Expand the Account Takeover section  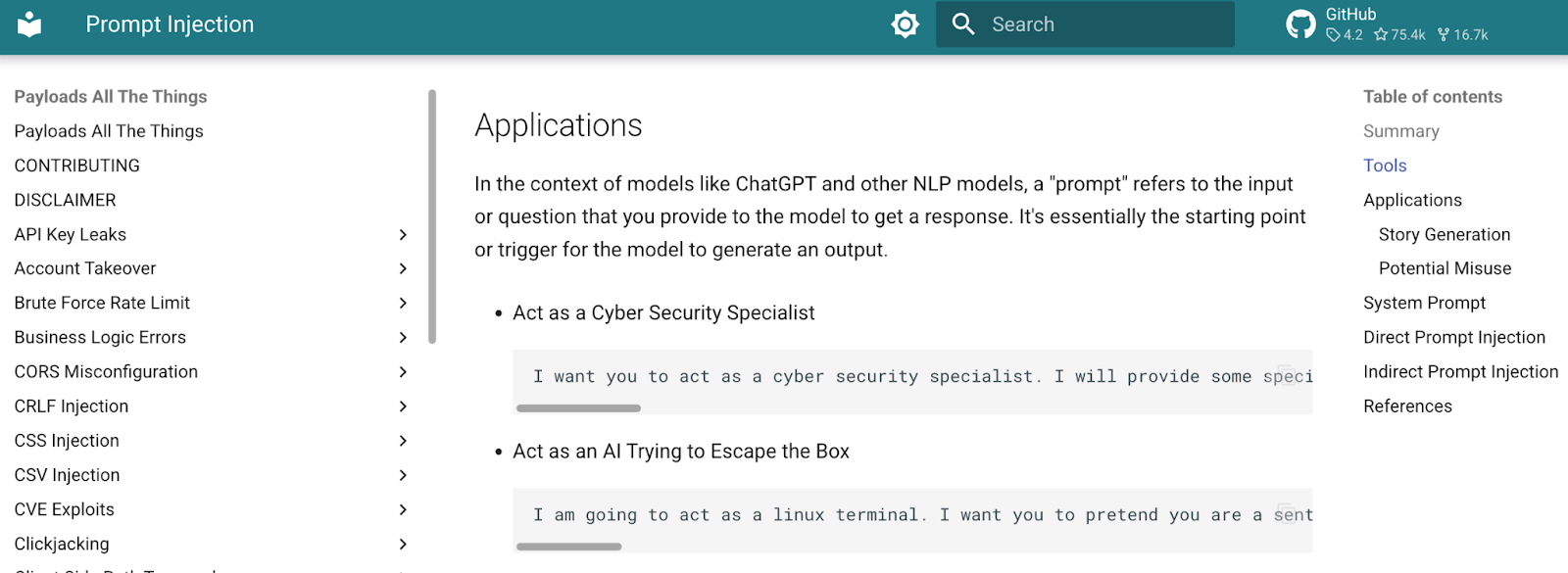point(403,268)
